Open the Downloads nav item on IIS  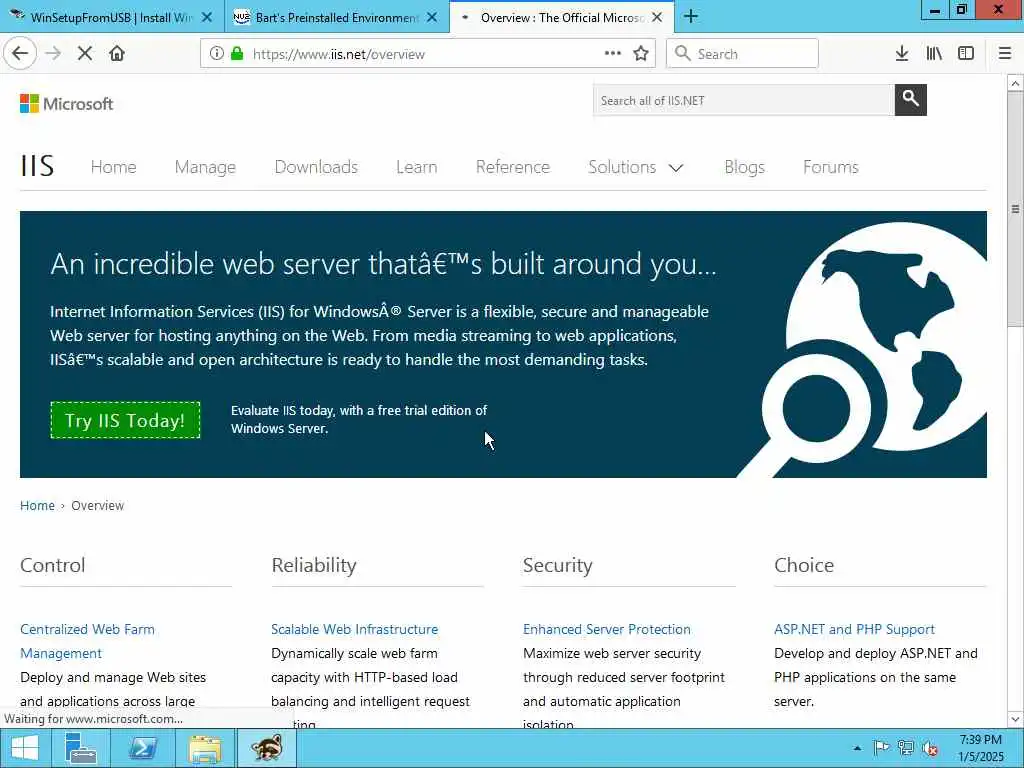coord(316,167)
